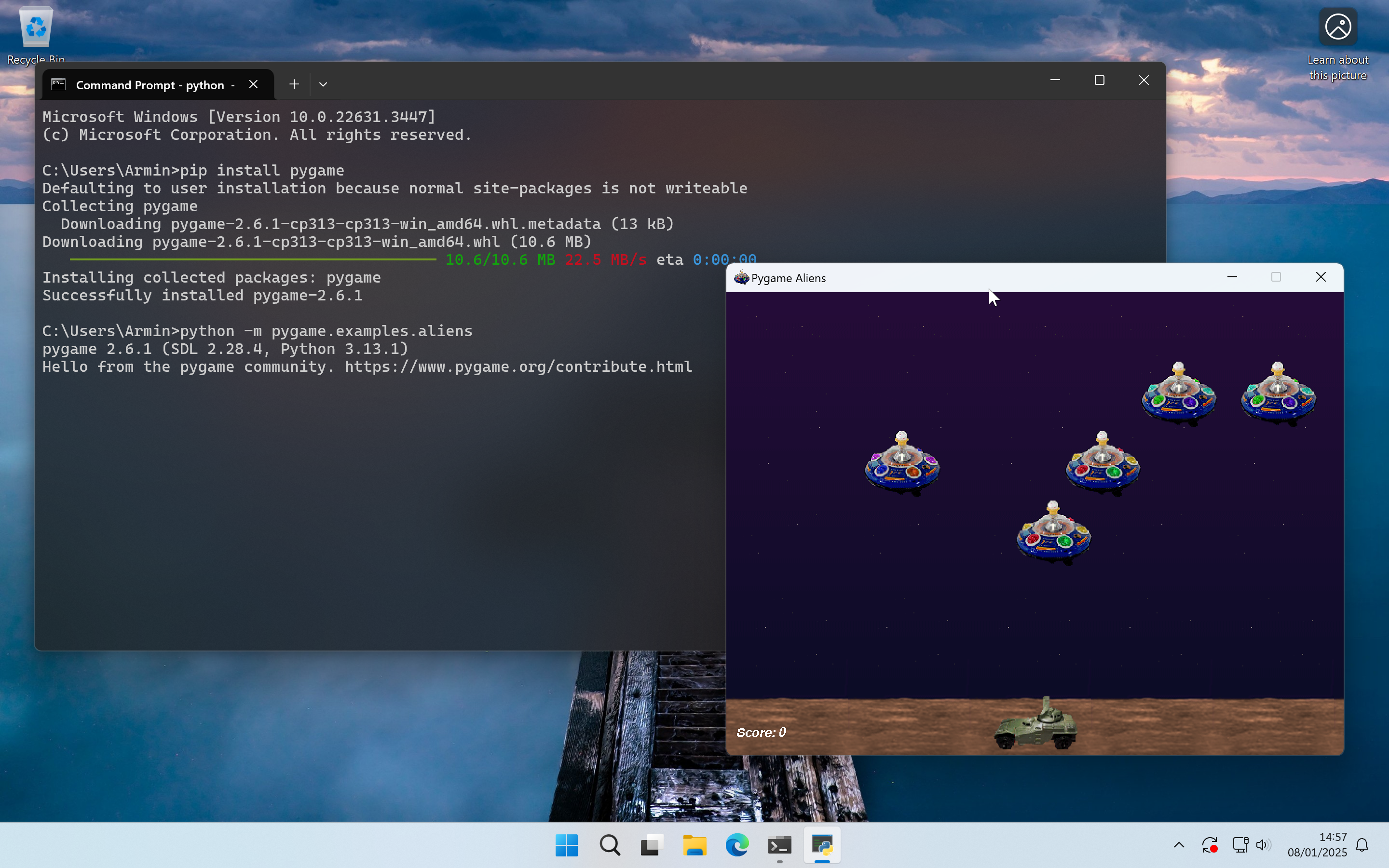Click the Successfully installed pygame-2.6.1 line

(203, 296)
